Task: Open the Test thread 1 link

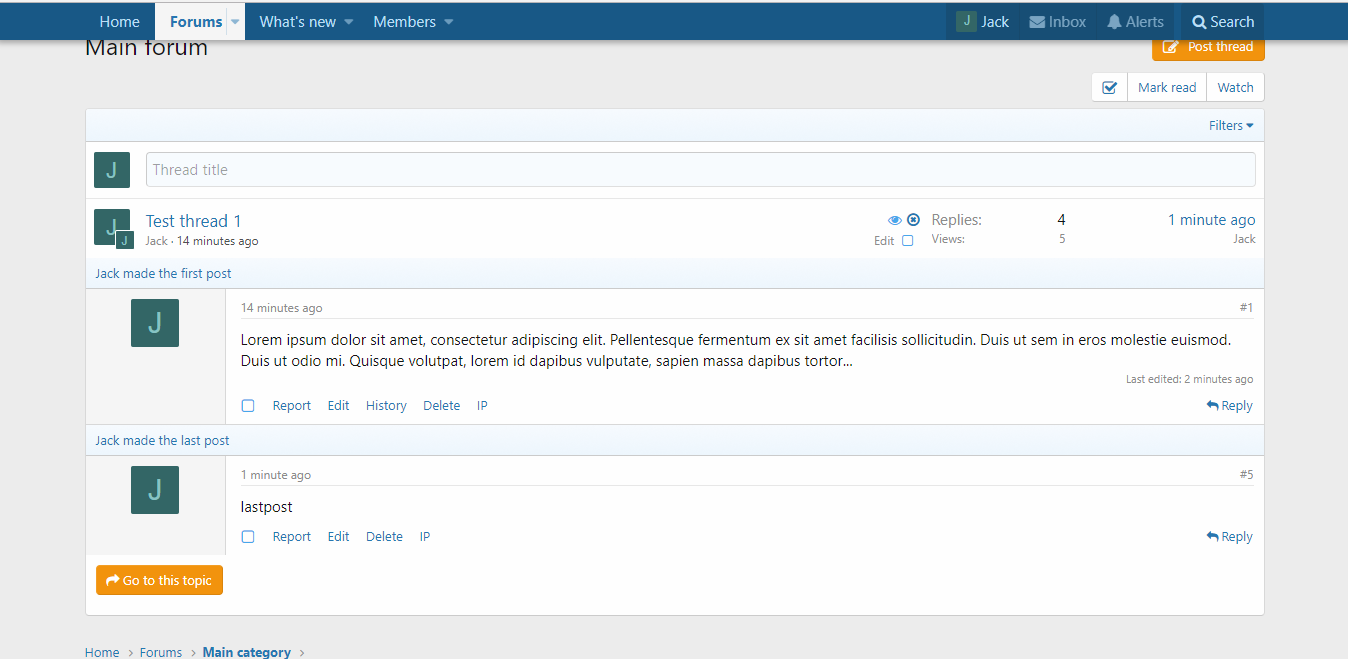Action: 193,221
